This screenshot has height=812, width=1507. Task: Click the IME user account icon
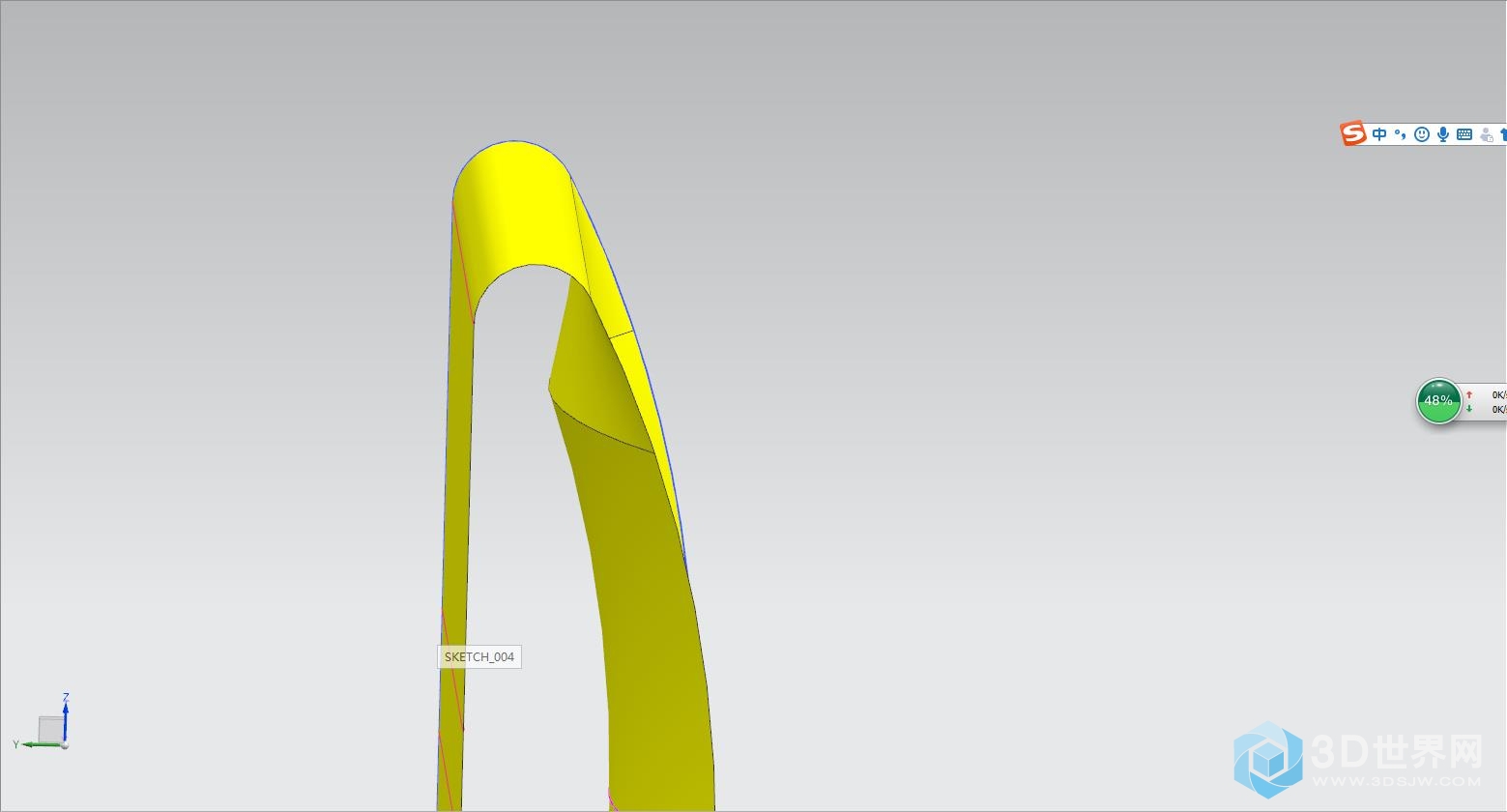point(1487,134)
